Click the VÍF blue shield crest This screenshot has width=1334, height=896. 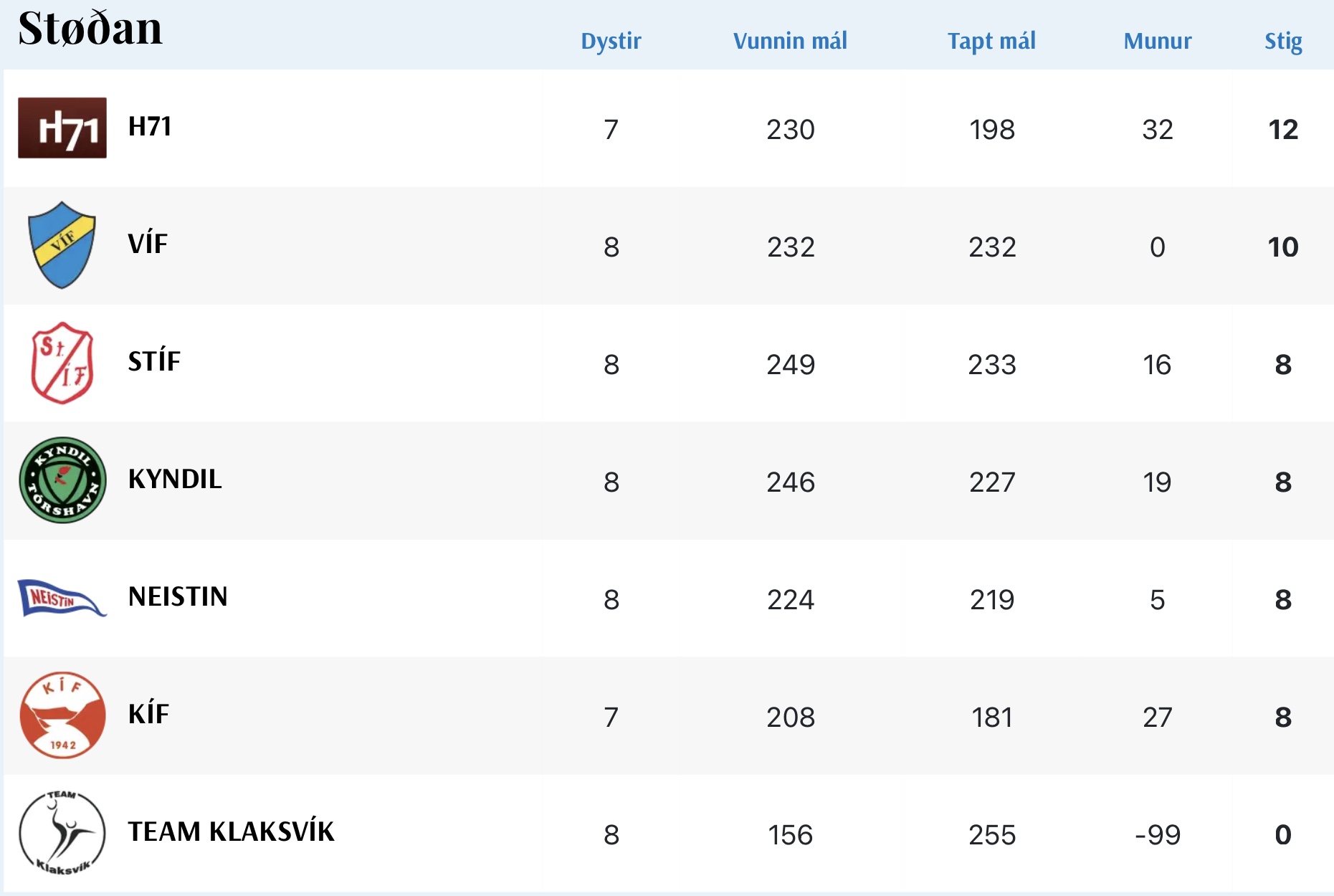62,245
